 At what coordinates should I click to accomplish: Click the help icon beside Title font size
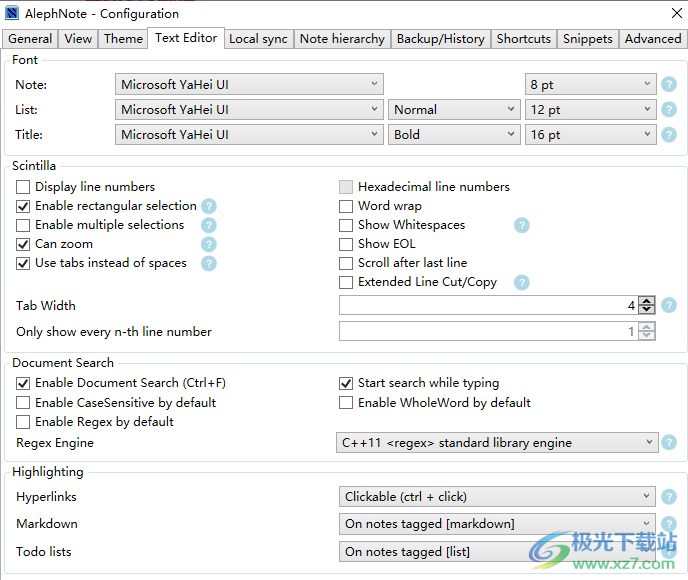(x=669, y=135)
